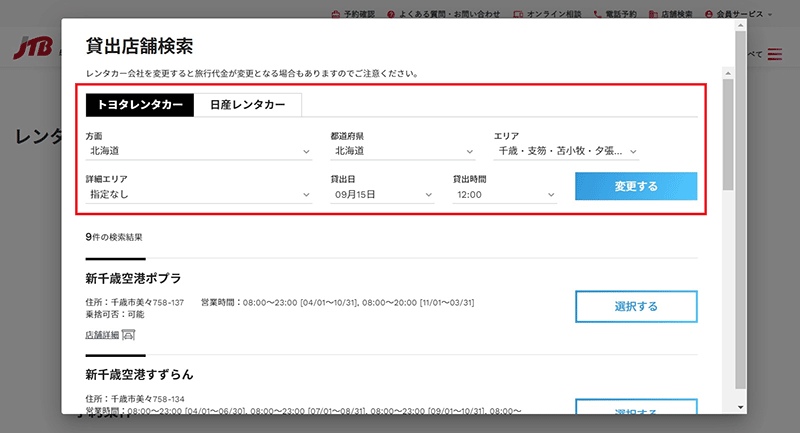Expand the 貸出時間 time dropdown

504,195
